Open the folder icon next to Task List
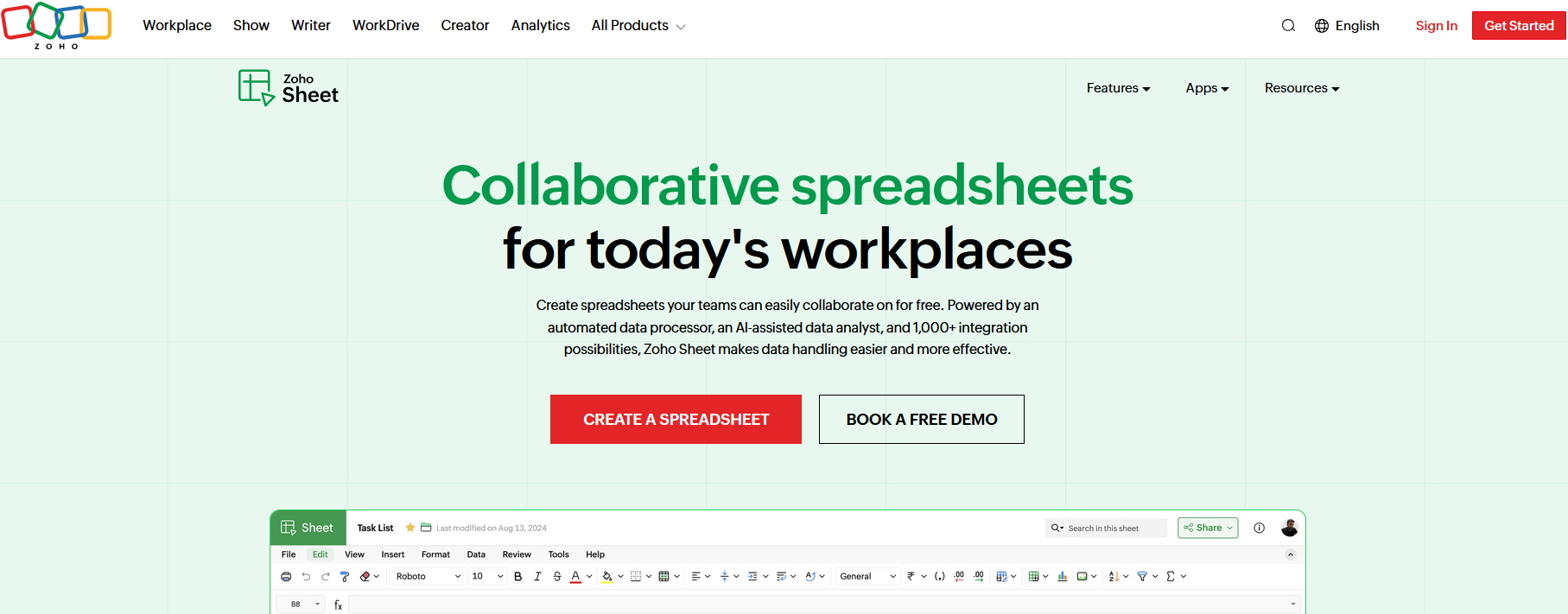This screenshot has height=614, width=1568. (426, 528)
